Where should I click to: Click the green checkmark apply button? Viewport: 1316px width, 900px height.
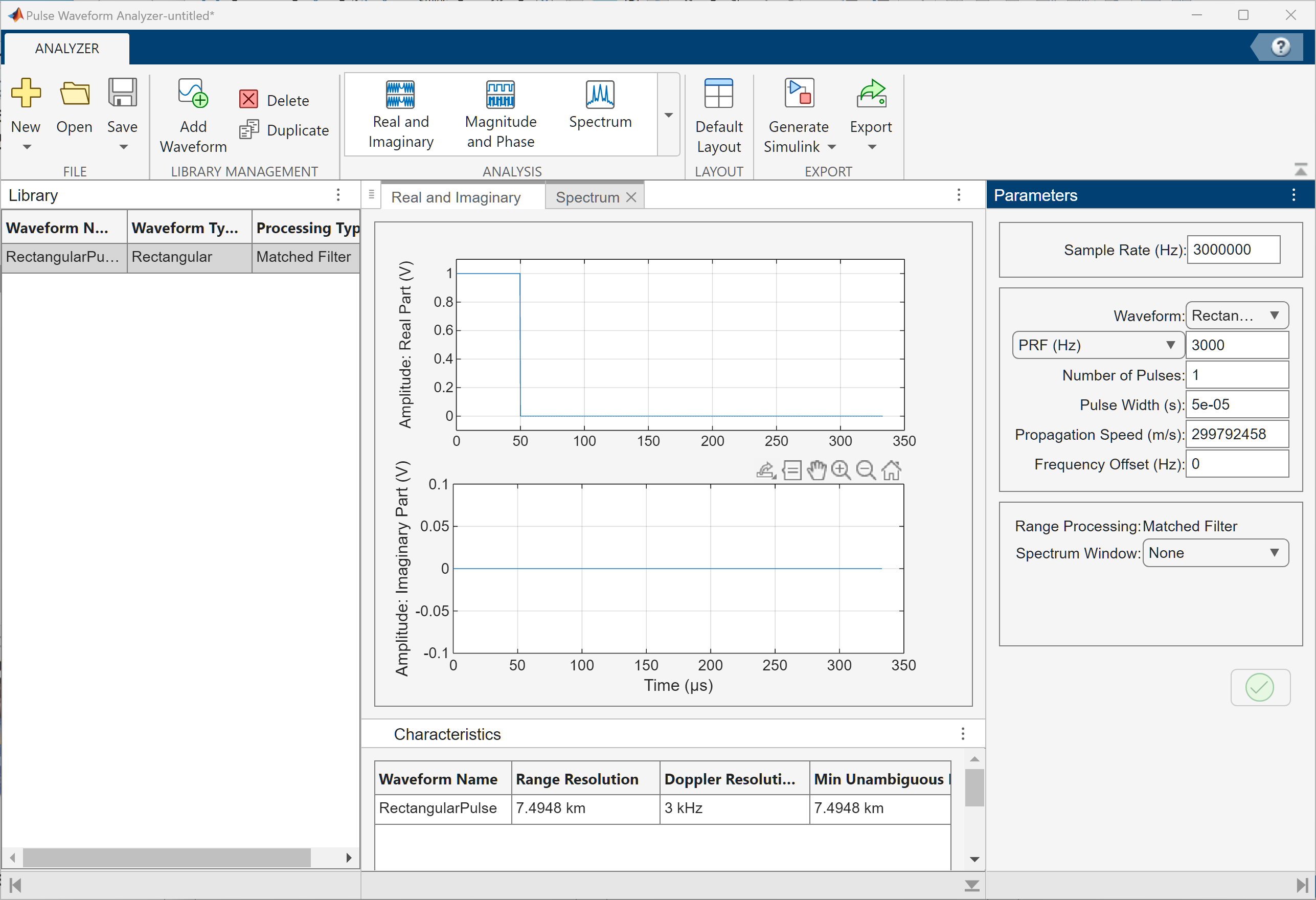coord(1259,687)
